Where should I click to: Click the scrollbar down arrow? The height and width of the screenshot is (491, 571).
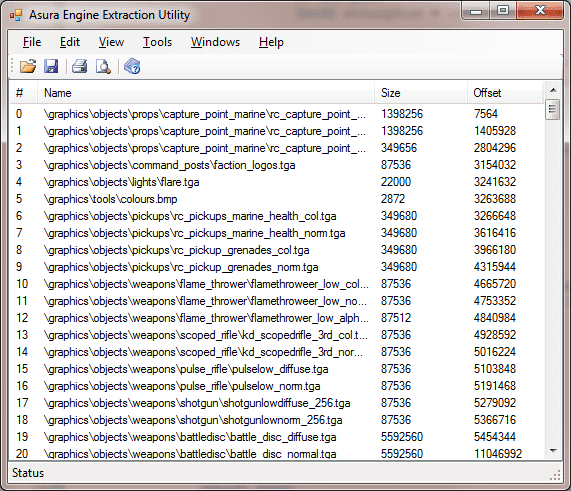pos(553,451)
